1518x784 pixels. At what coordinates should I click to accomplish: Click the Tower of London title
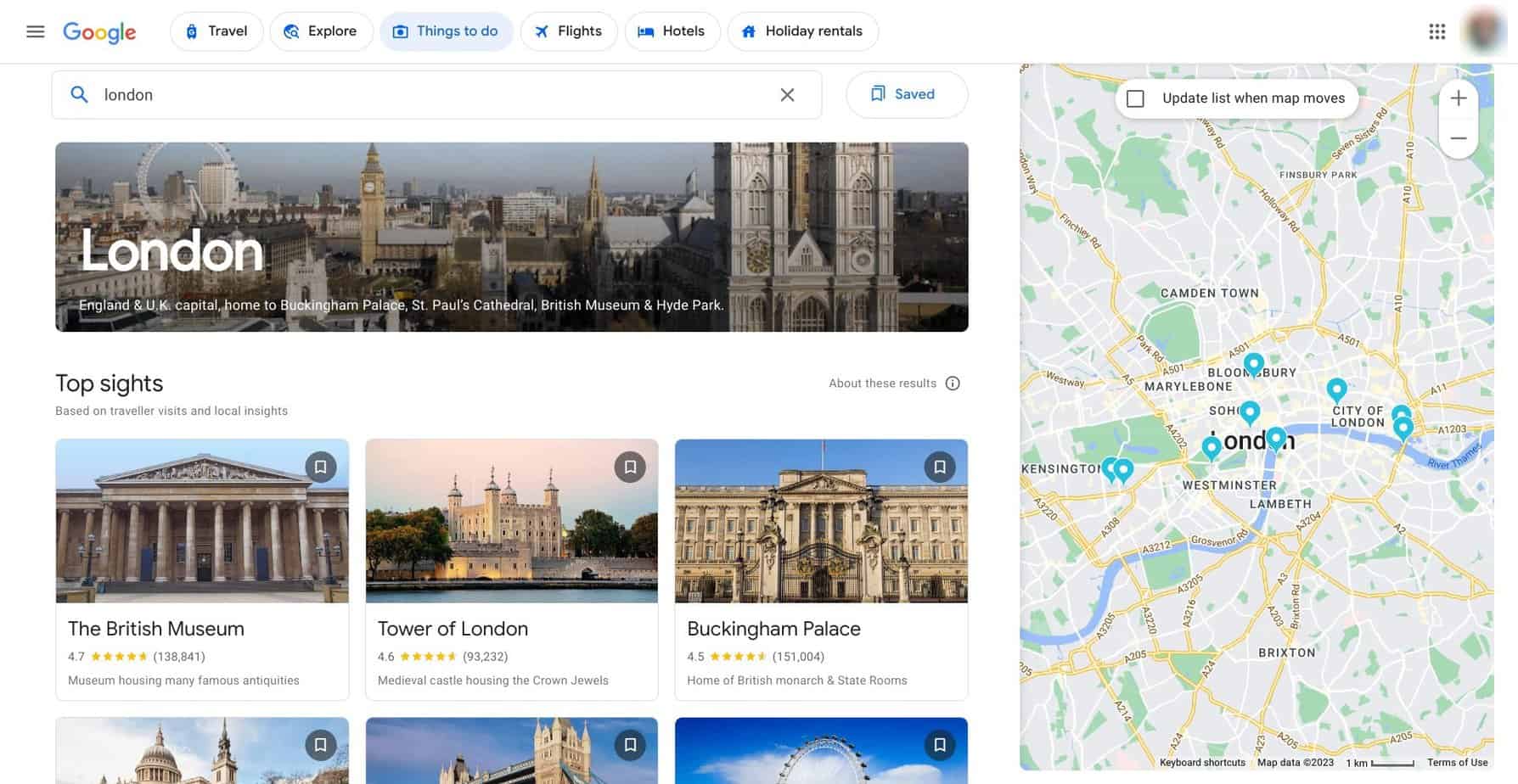(x=453, y=629)
